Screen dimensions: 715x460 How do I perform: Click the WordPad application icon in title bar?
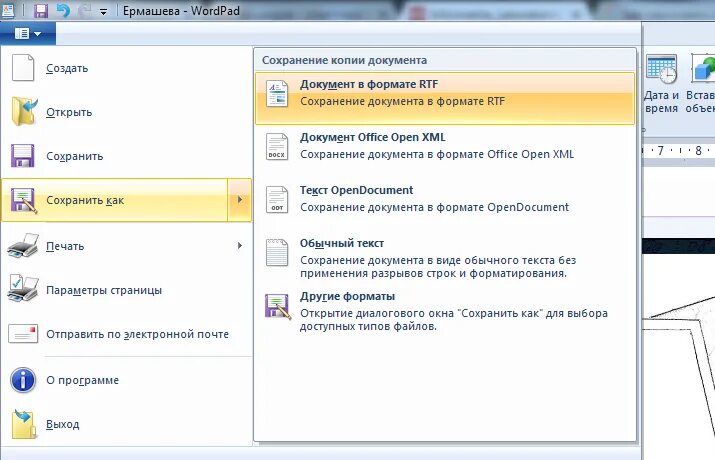pos(8,11)
